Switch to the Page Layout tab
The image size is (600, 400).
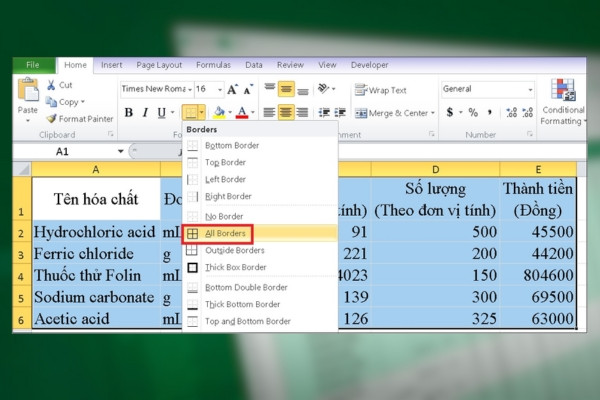[159, 65]
